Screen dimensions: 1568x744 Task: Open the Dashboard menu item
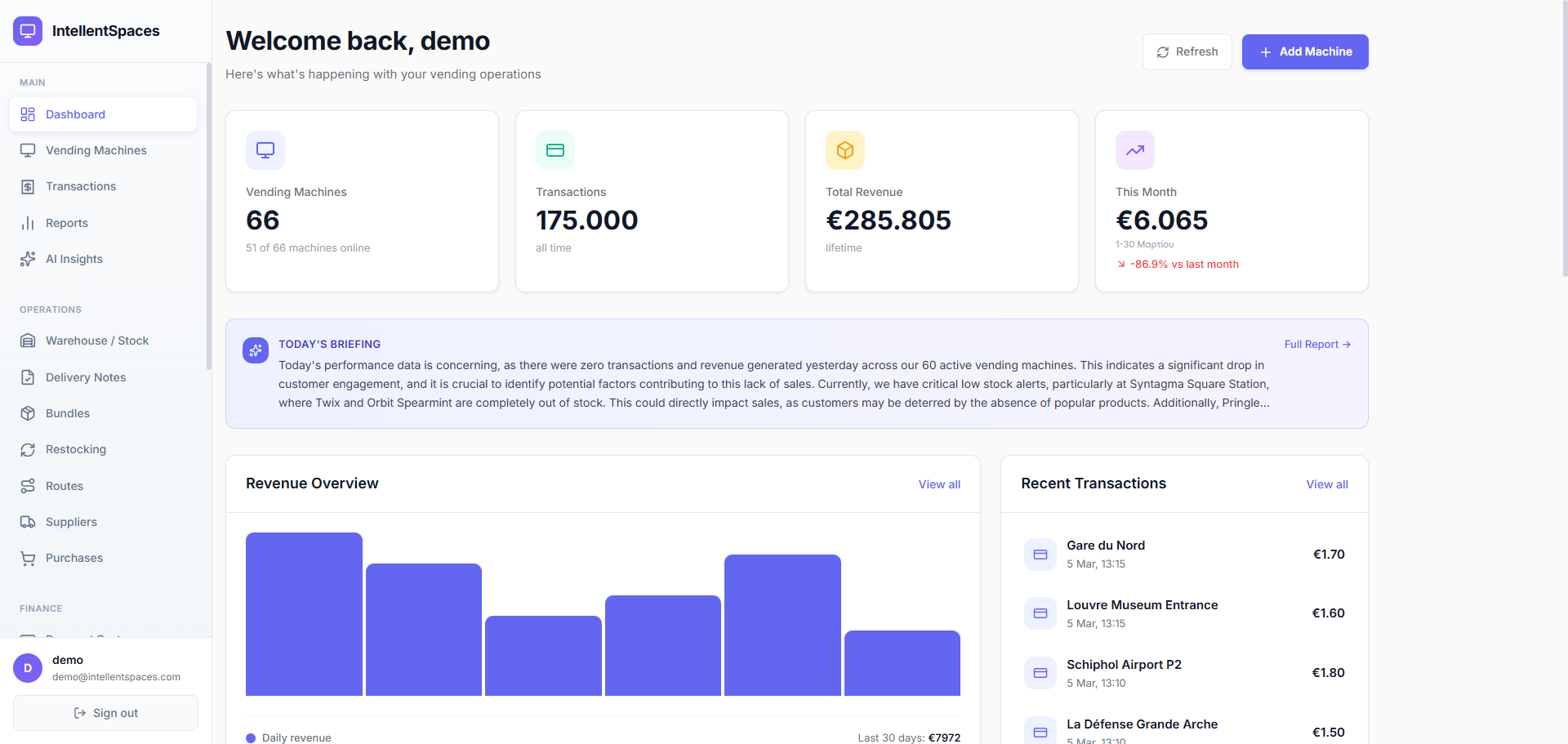point(104,114)
